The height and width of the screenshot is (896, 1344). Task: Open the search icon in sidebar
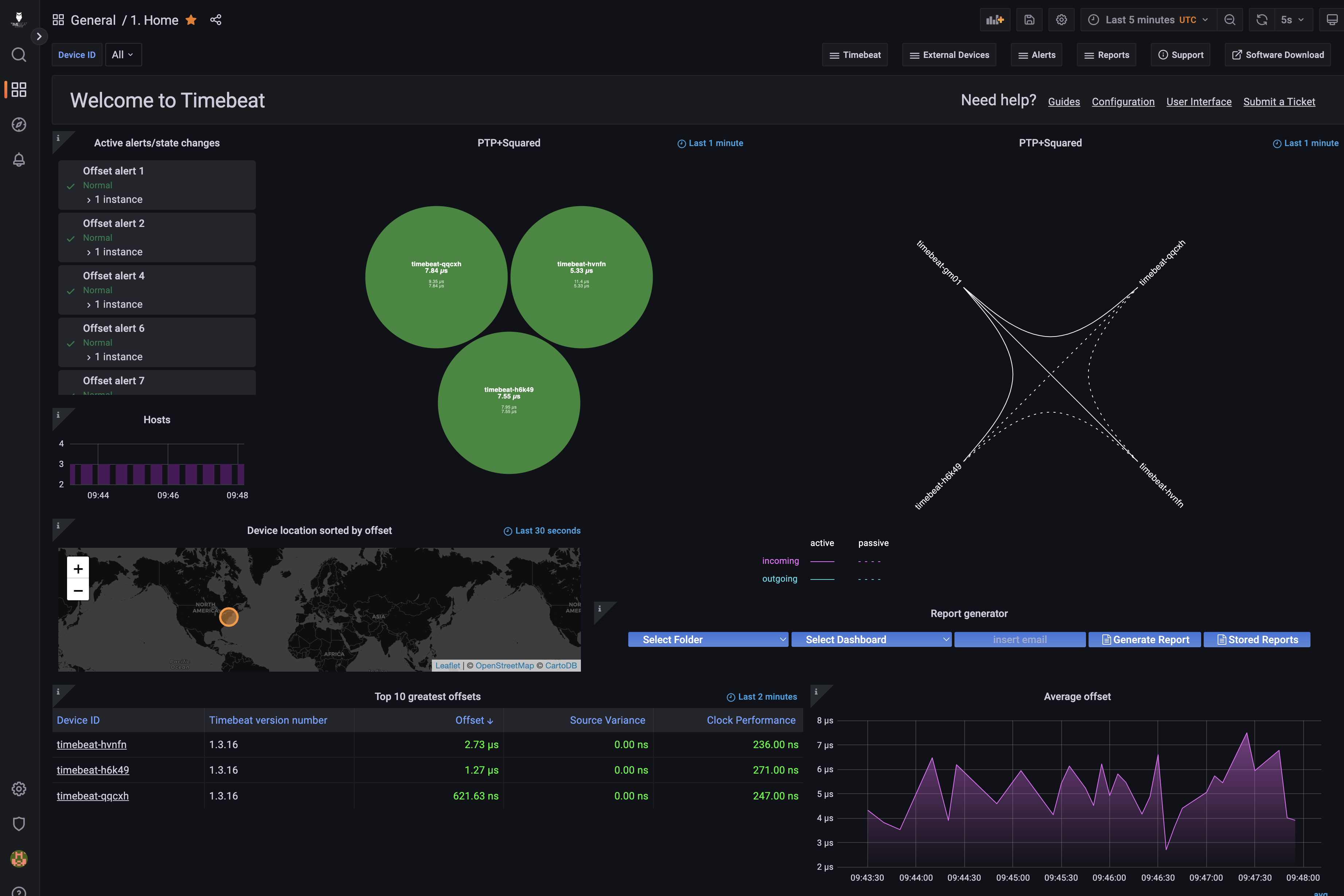click(19, 55)
